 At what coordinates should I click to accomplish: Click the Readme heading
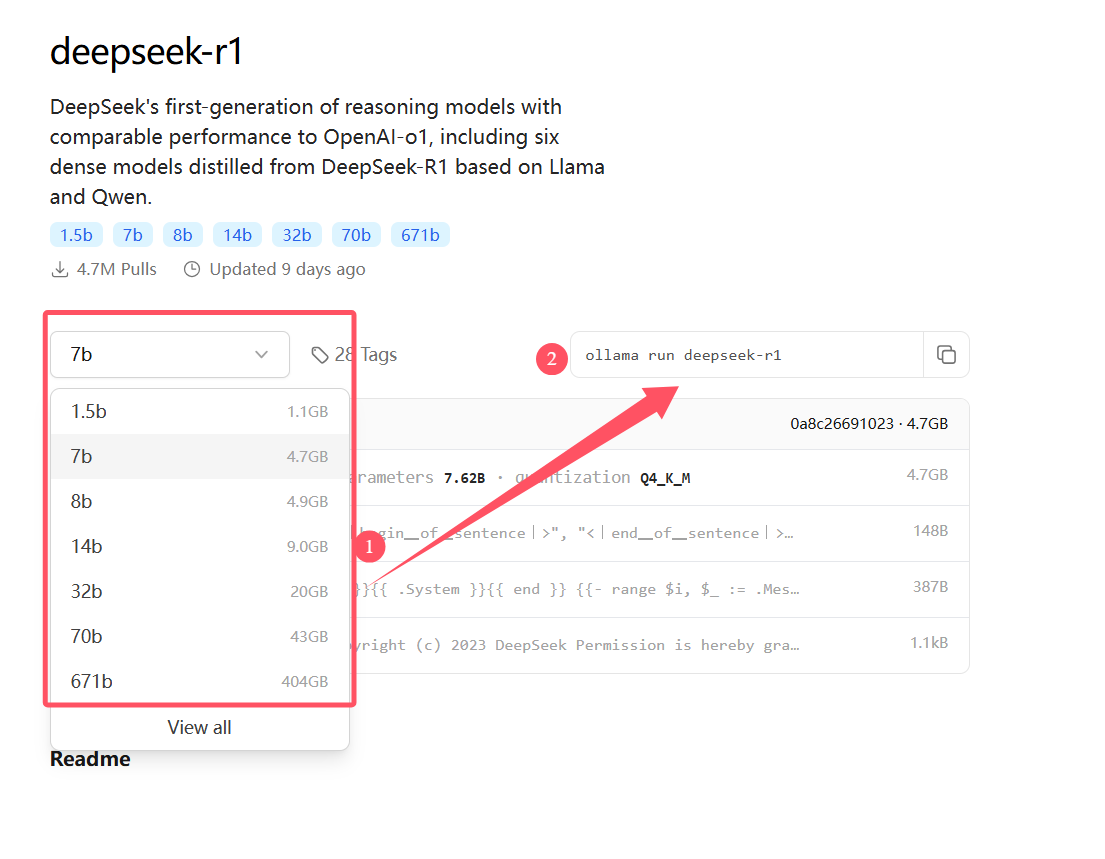[90, 759]
